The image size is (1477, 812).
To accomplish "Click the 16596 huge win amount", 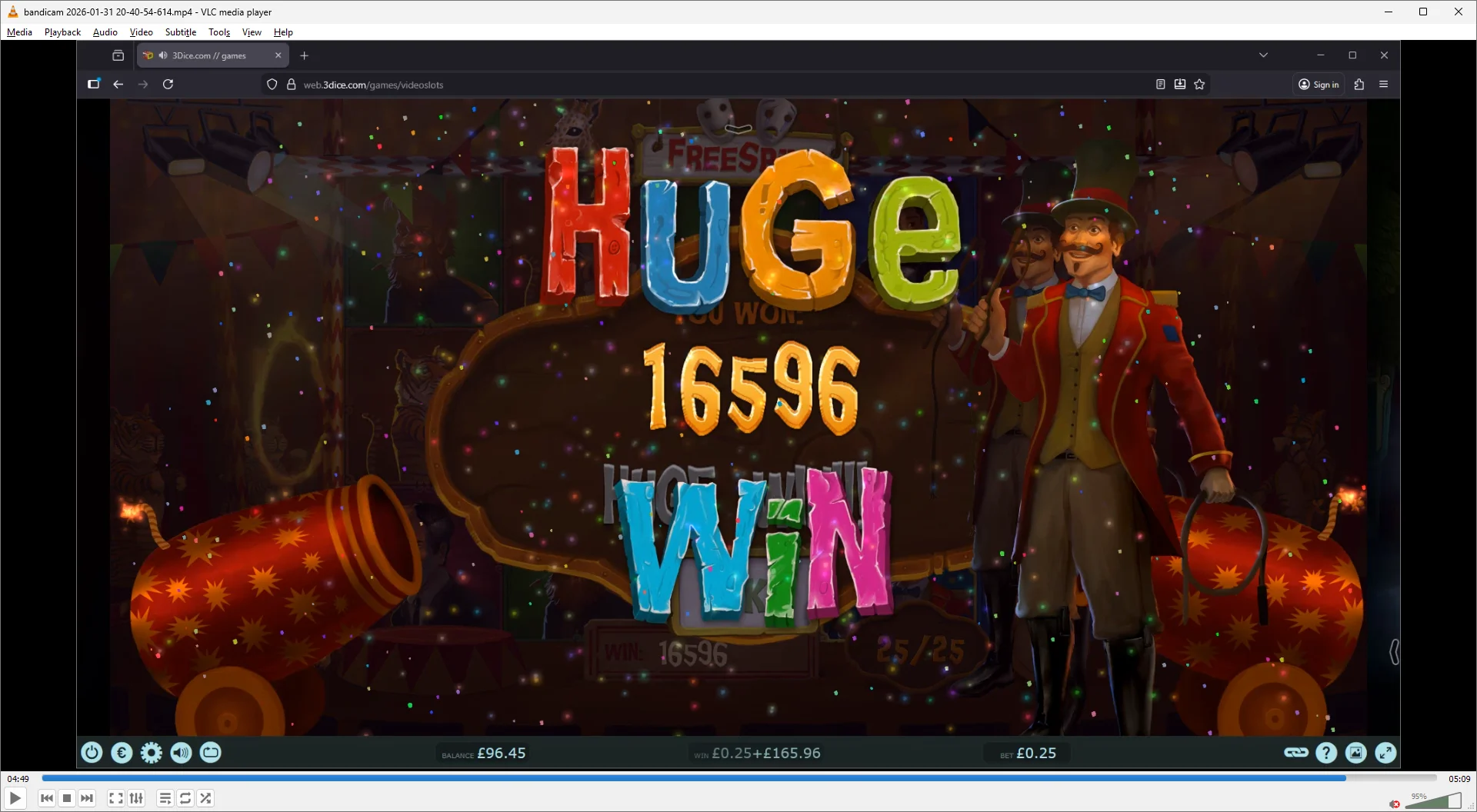I will 752,388.
